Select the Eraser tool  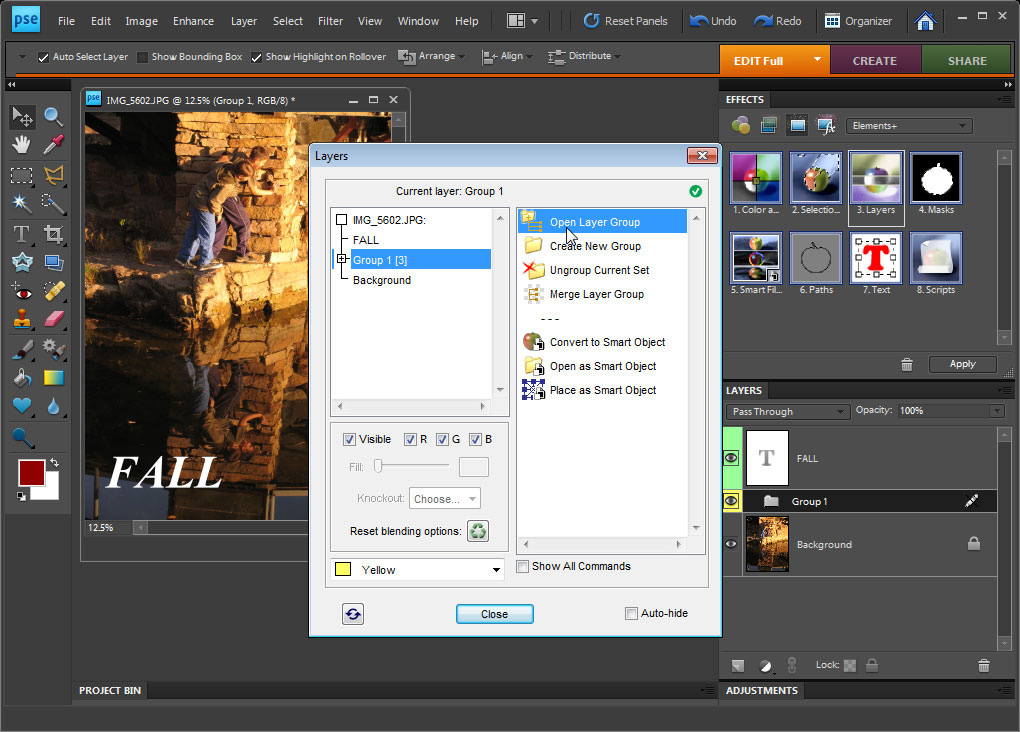[53, 320]
